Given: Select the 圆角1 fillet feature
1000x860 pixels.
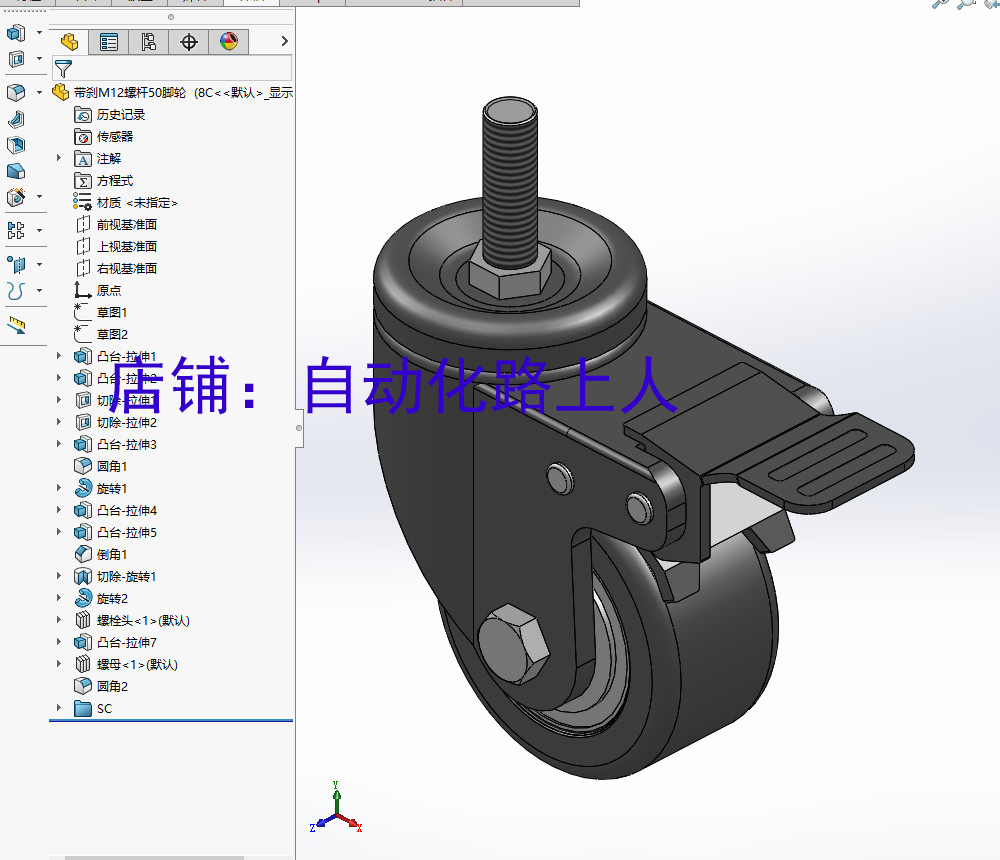Looking at the screenshot, I should click(112, 466).
